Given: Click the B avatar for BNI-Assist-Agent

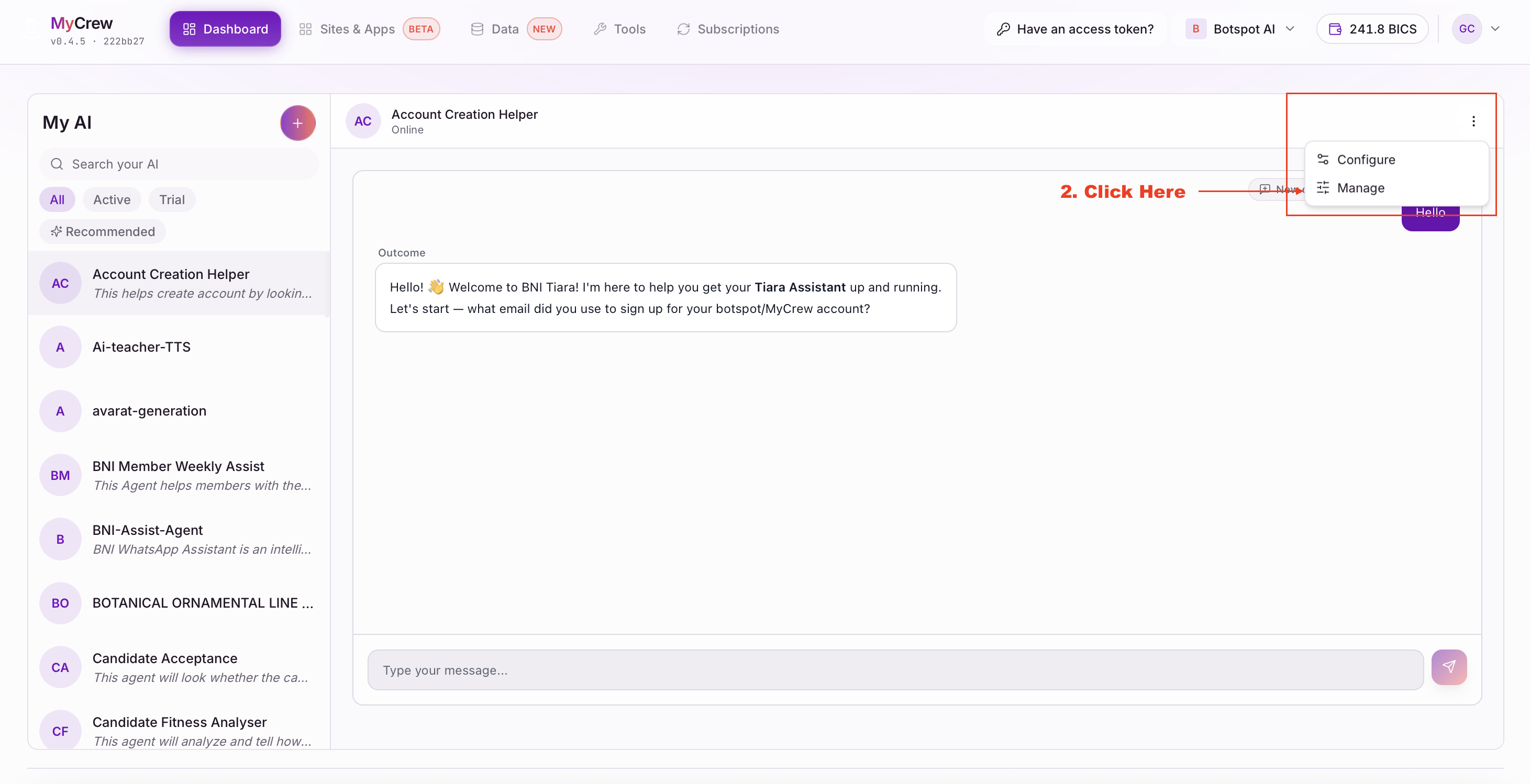Looking at the screenshot, I should (60, 539).
